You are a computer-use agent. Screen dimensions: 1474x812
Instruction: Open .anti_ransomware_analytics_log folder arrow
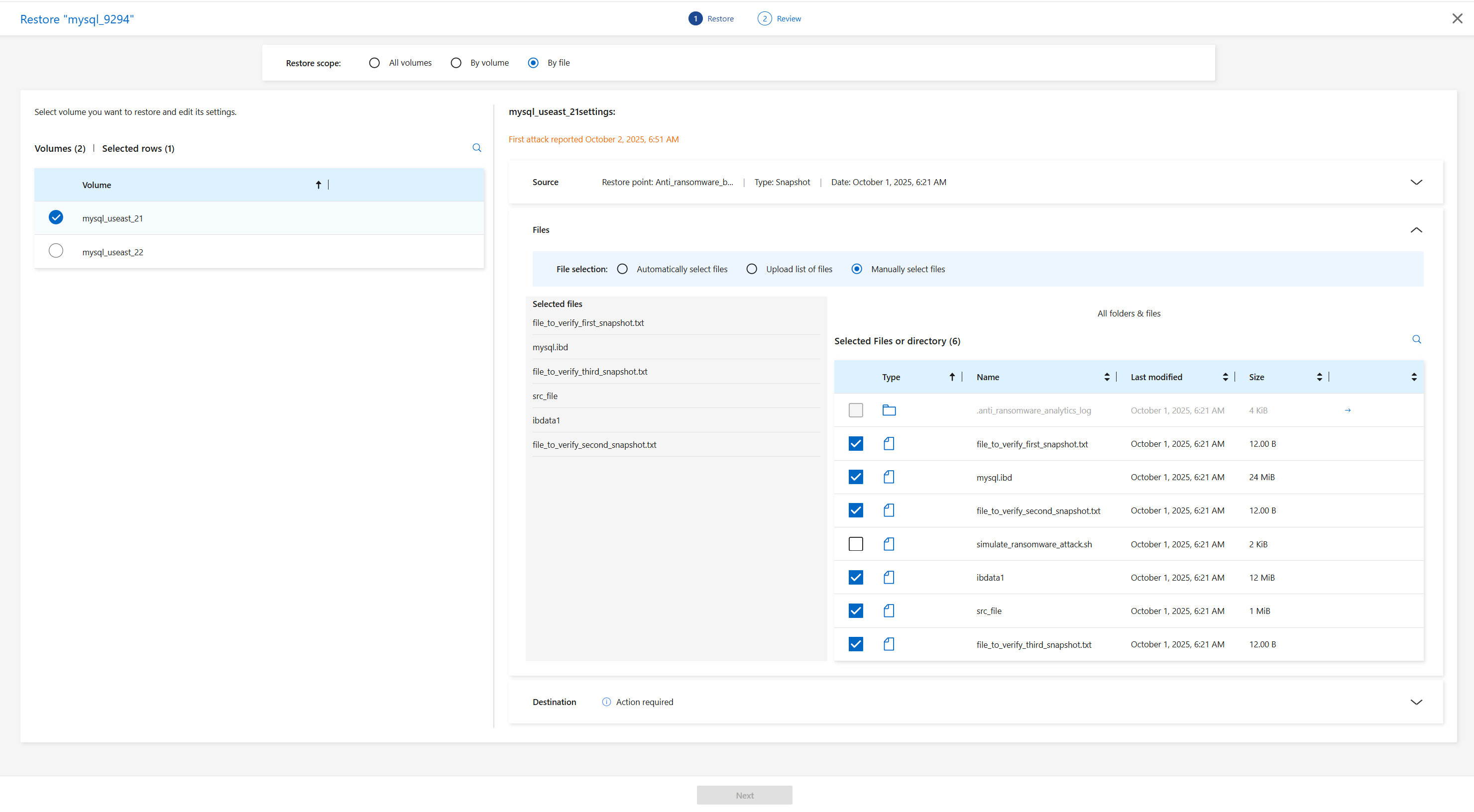1348,410
